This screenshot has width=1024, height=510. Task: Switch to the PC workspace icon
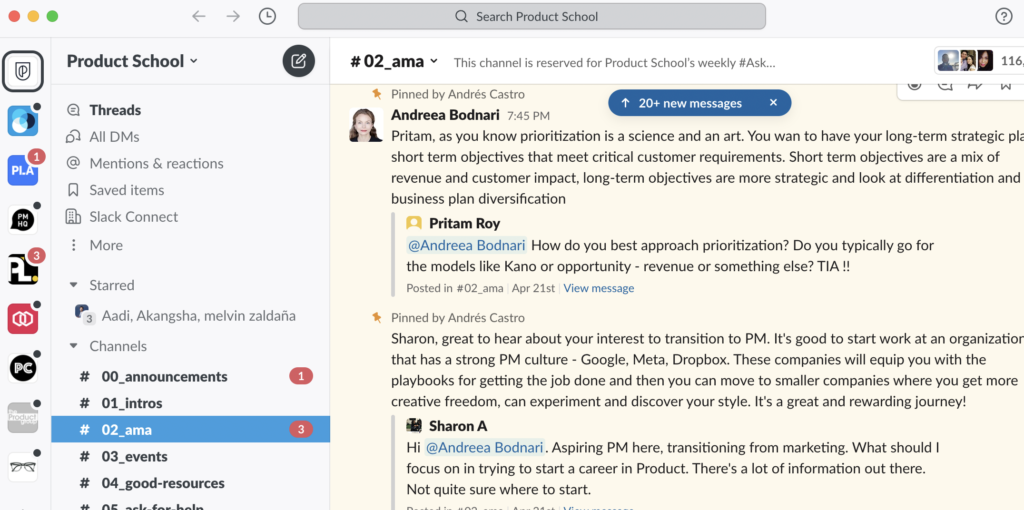pyautogui.click(x=23, y=368)
